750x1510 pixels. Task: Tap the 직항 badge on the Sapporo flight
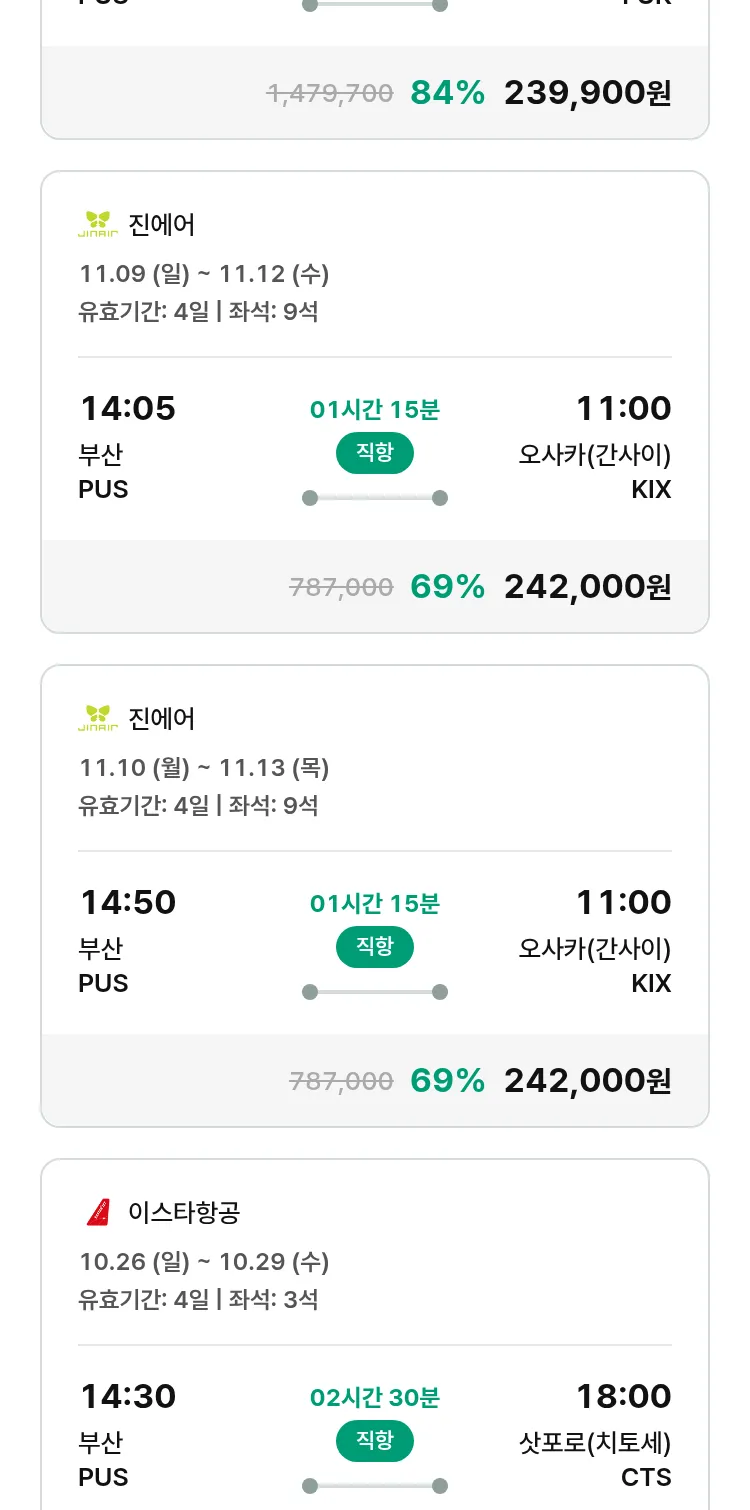point(374,1441)
